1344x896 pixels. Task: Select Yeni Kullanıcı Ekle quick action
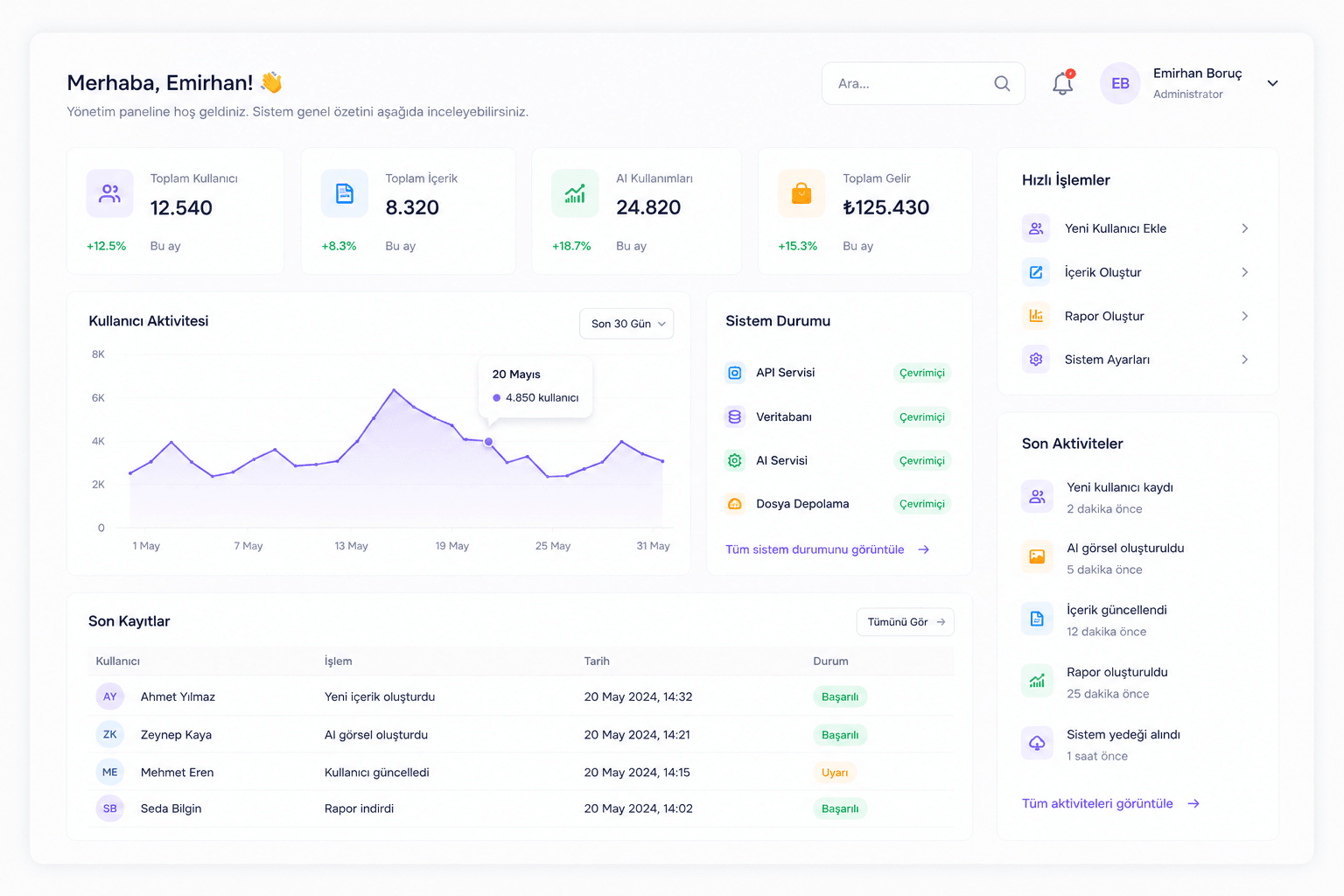coord(1137,228)
